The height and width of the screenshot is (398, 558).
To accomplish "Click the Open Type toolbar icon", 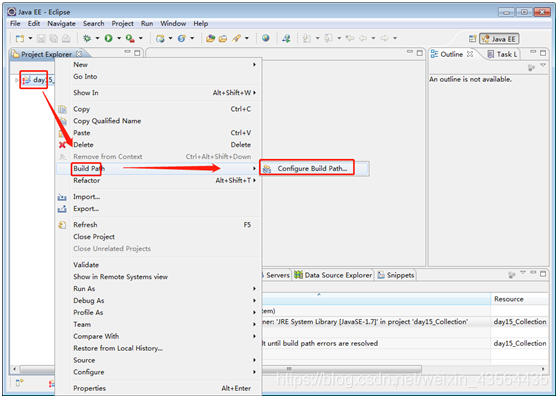I will [x=211, y=38].
